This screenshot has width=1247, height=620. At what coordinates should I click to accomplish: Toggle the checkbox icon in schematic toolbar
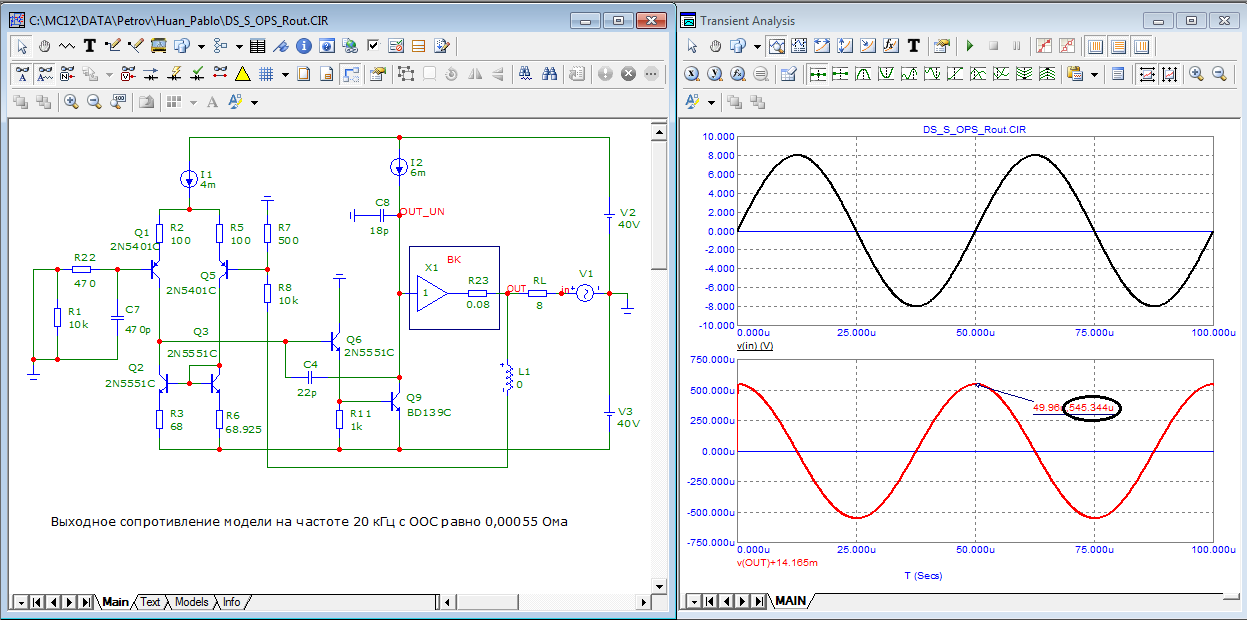(373, 46)
